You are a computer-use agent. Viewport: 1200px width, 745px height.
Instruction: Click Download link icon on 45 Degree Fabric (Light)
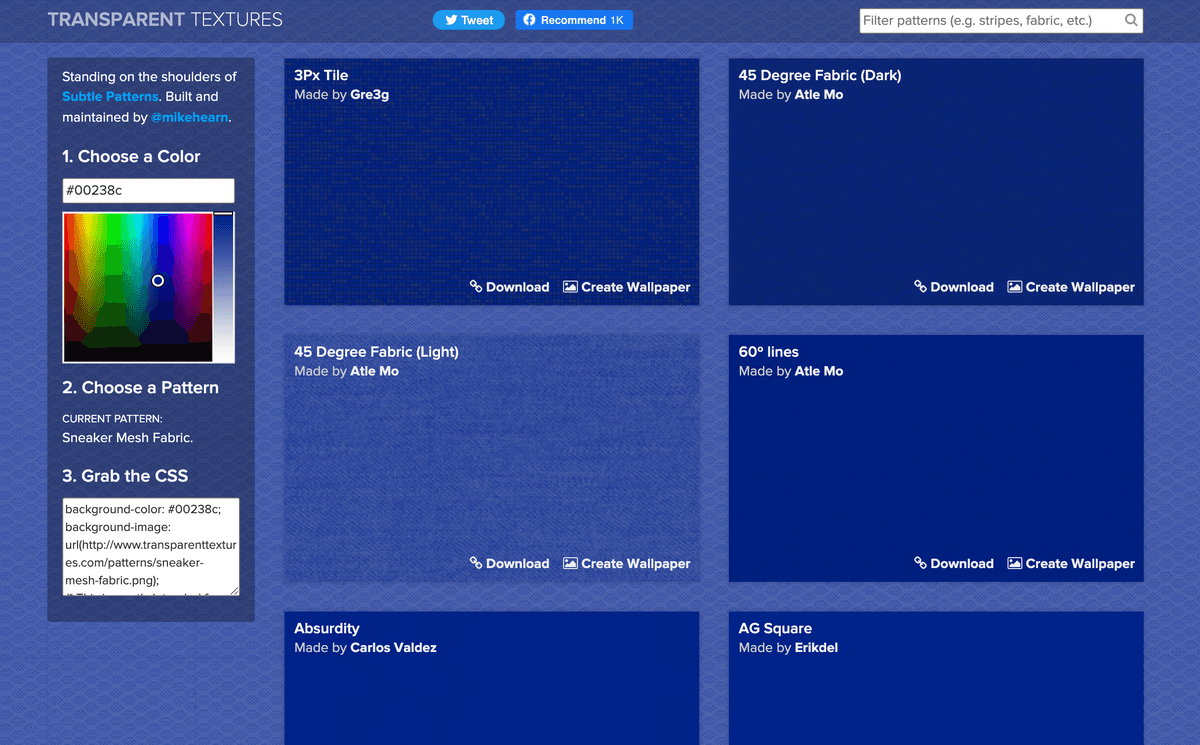pos(476,563)
